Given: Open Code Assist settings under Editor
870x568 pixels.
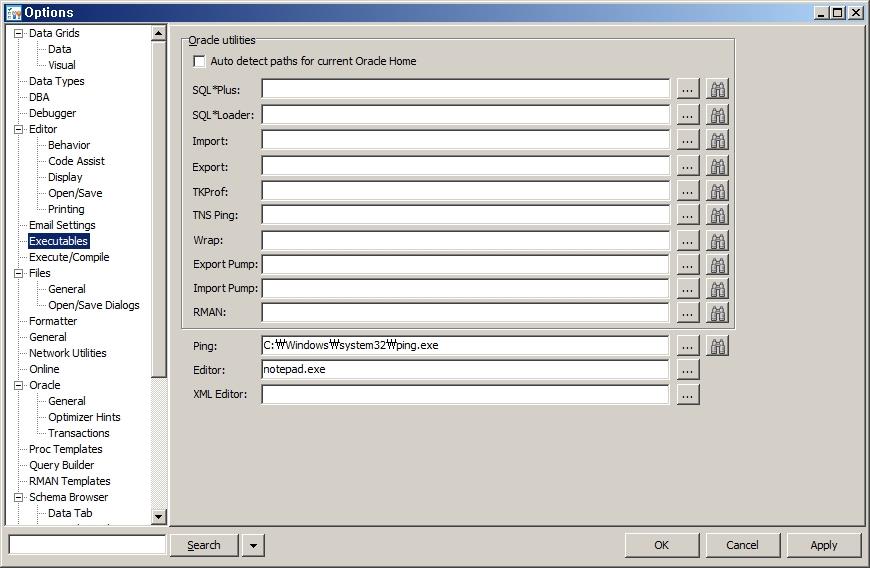Looking at the screenshot, I should pos(76,161).
